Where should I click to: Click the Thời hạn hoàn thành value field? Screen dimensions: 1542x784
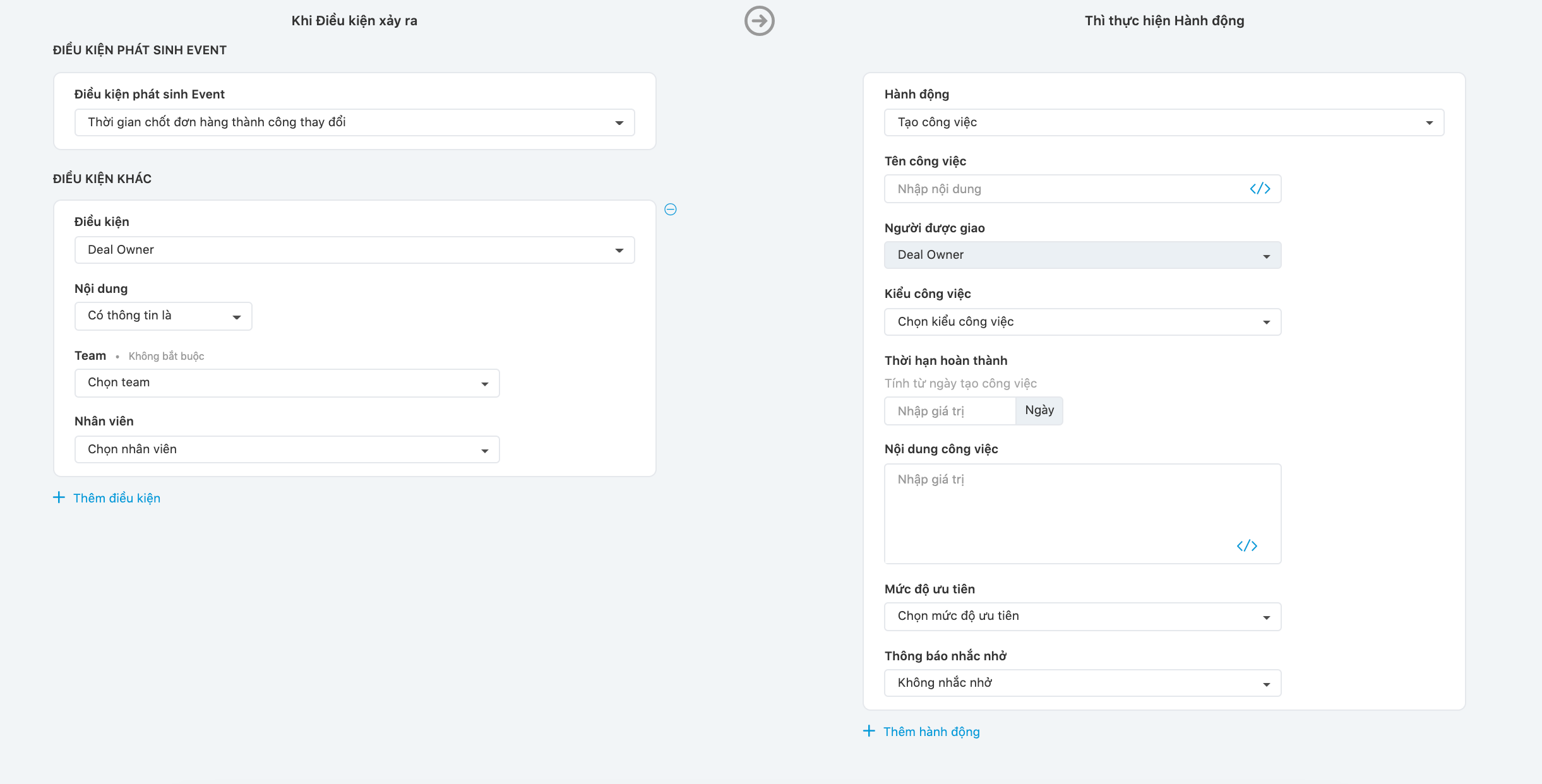(x=949, y=411)
